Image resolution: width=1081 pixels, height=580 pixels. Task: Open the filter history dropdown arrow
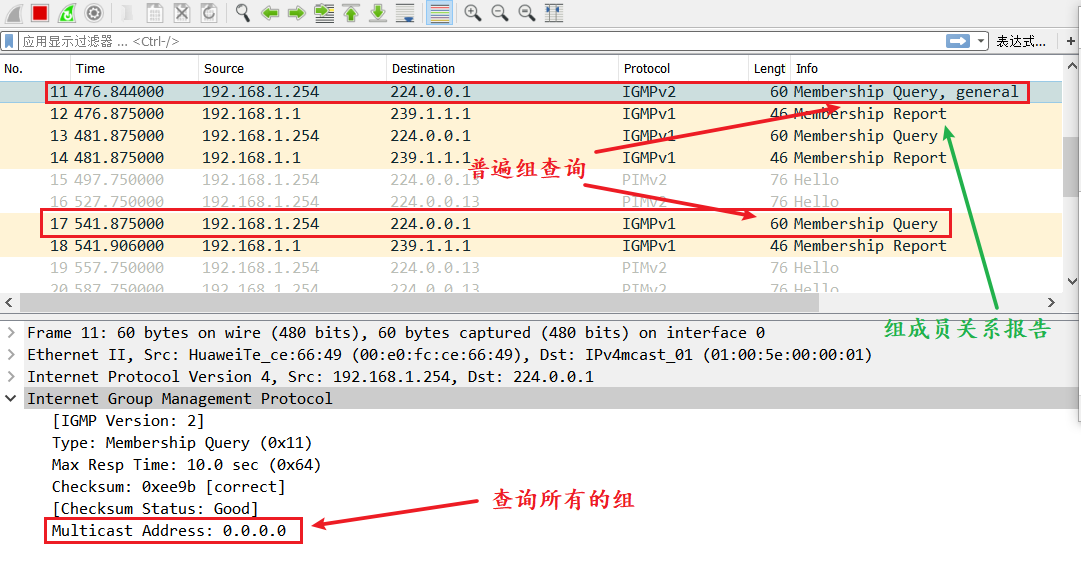click(980, 41)
